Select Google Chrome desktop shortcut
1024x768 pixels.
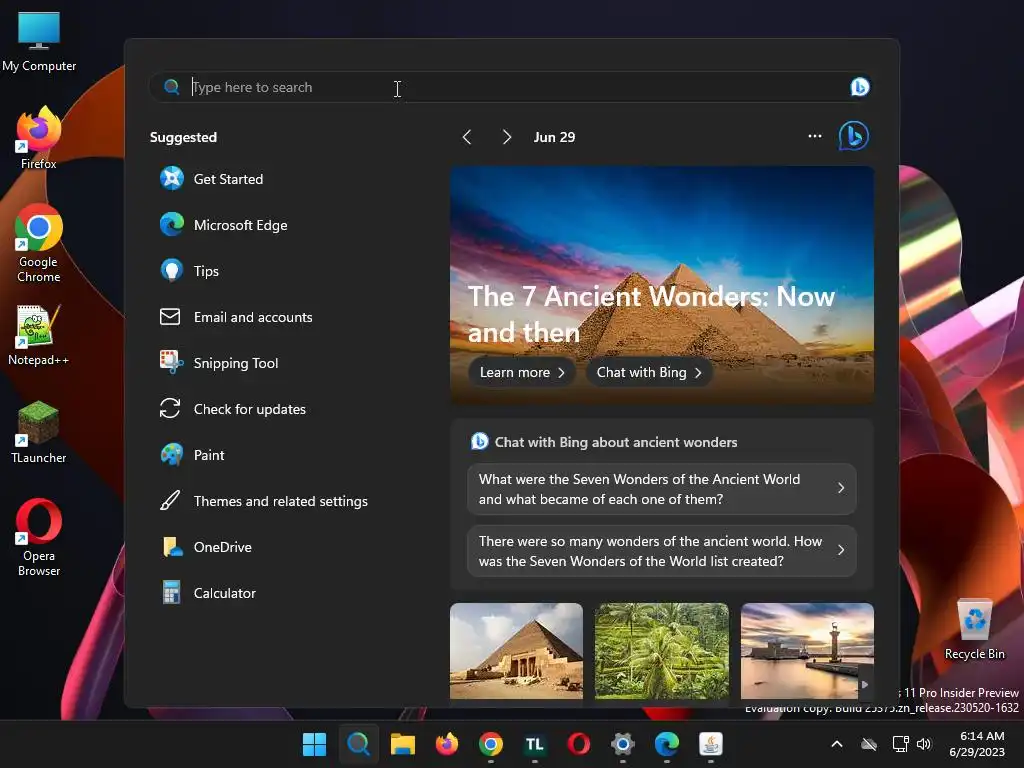pyautogui.click(x=39, y=243)
